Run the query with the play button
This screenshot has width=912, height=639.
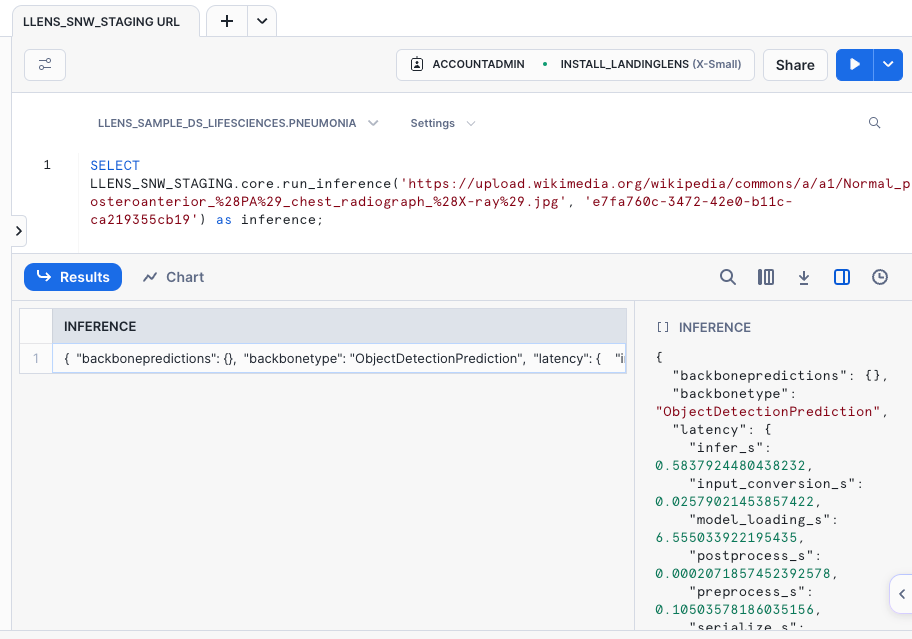856,64
